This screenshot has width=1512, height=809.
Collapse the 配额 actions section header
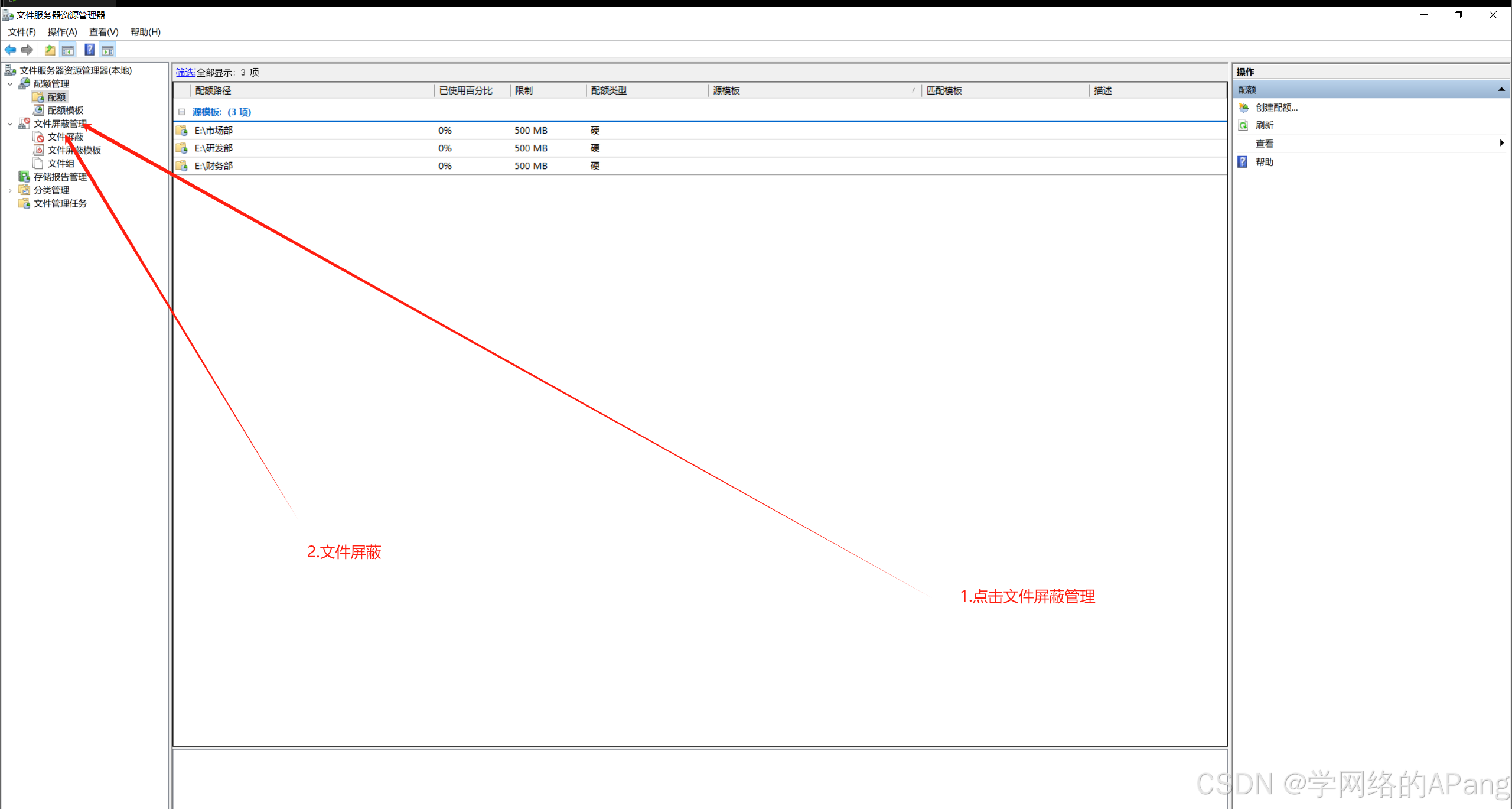click(1501, 90)
